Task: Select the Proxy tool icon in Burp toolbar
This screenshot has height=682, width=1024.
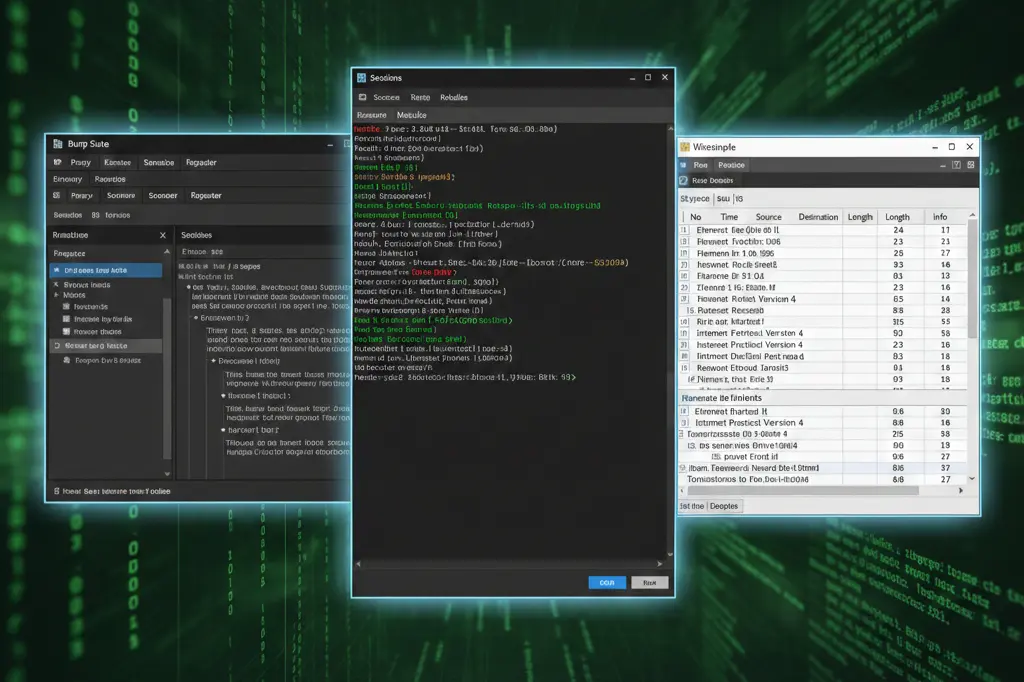Action: click(58, 162)
